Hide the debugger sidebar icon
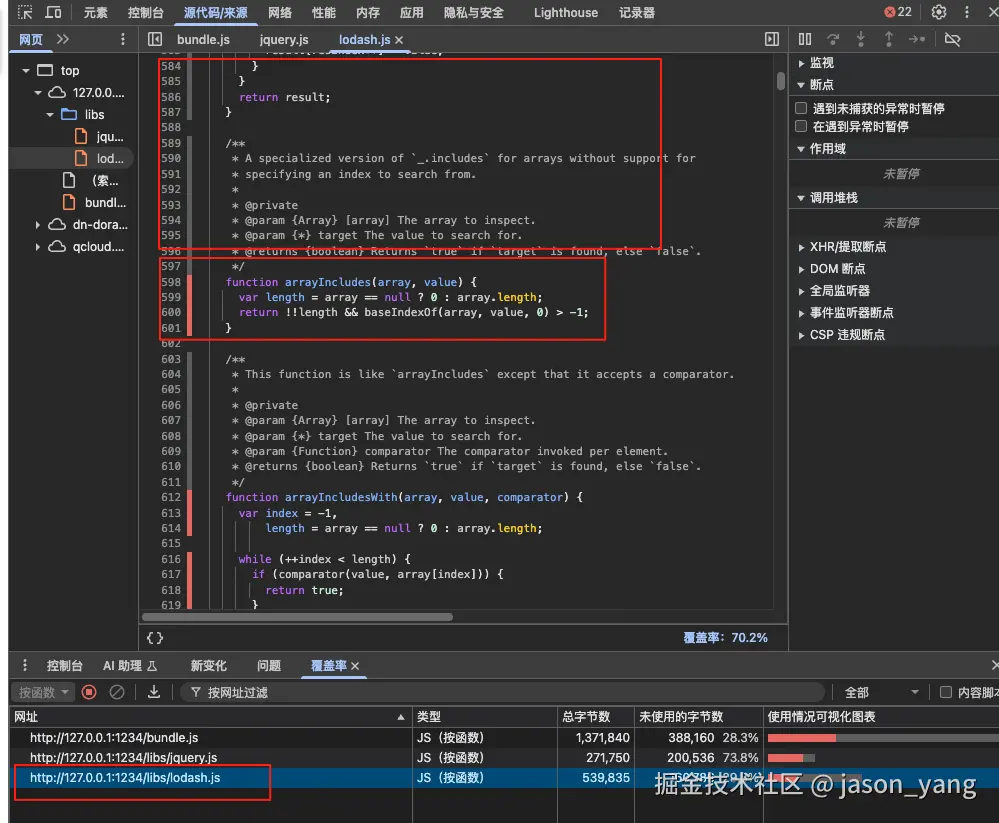Screen dimensions: 999x823 point(772,39)
